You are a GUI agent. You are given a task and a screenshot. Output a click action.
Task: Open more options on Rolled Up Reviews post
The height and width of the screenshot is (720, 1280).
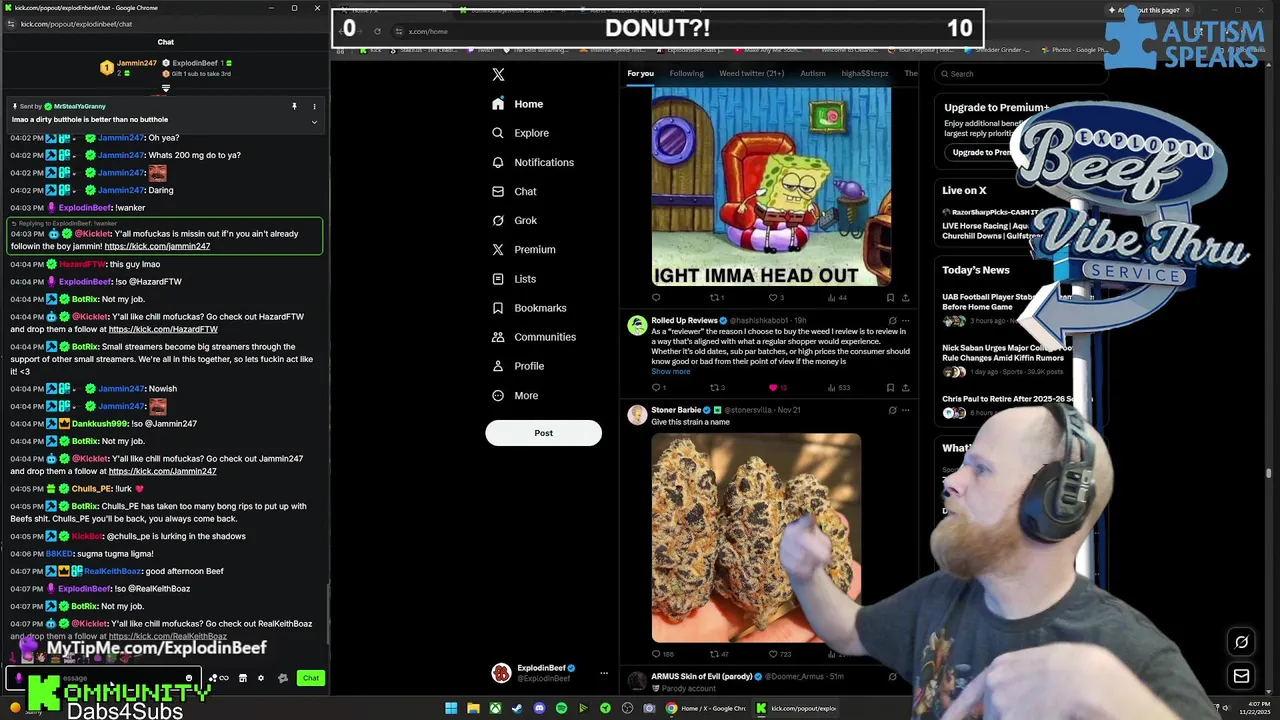906,321
